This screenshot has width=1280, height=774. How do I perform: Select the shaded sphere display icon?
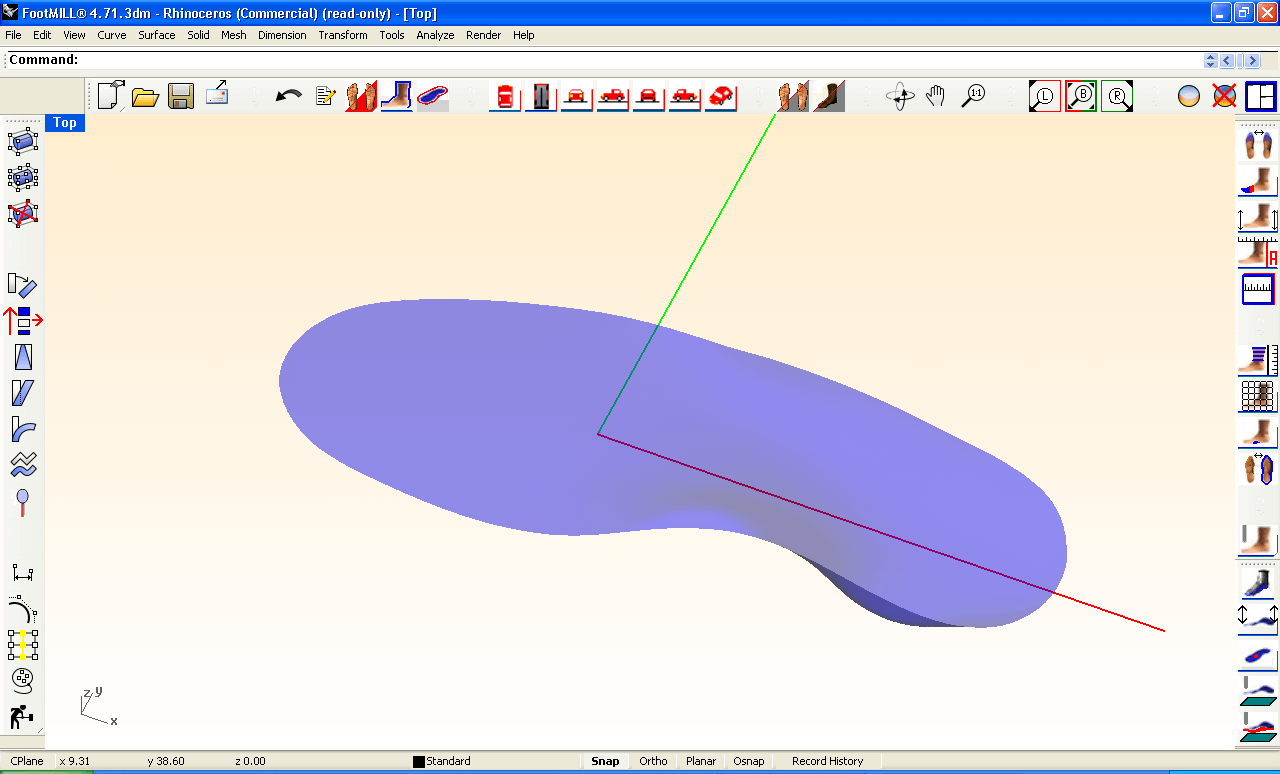(1188, 97)
